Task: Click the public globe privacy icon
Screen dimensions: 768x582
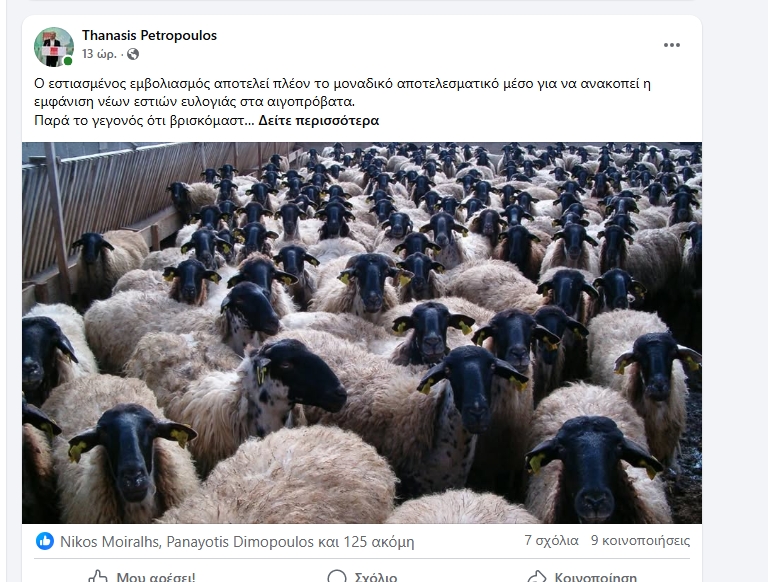Action: [133, 54]
